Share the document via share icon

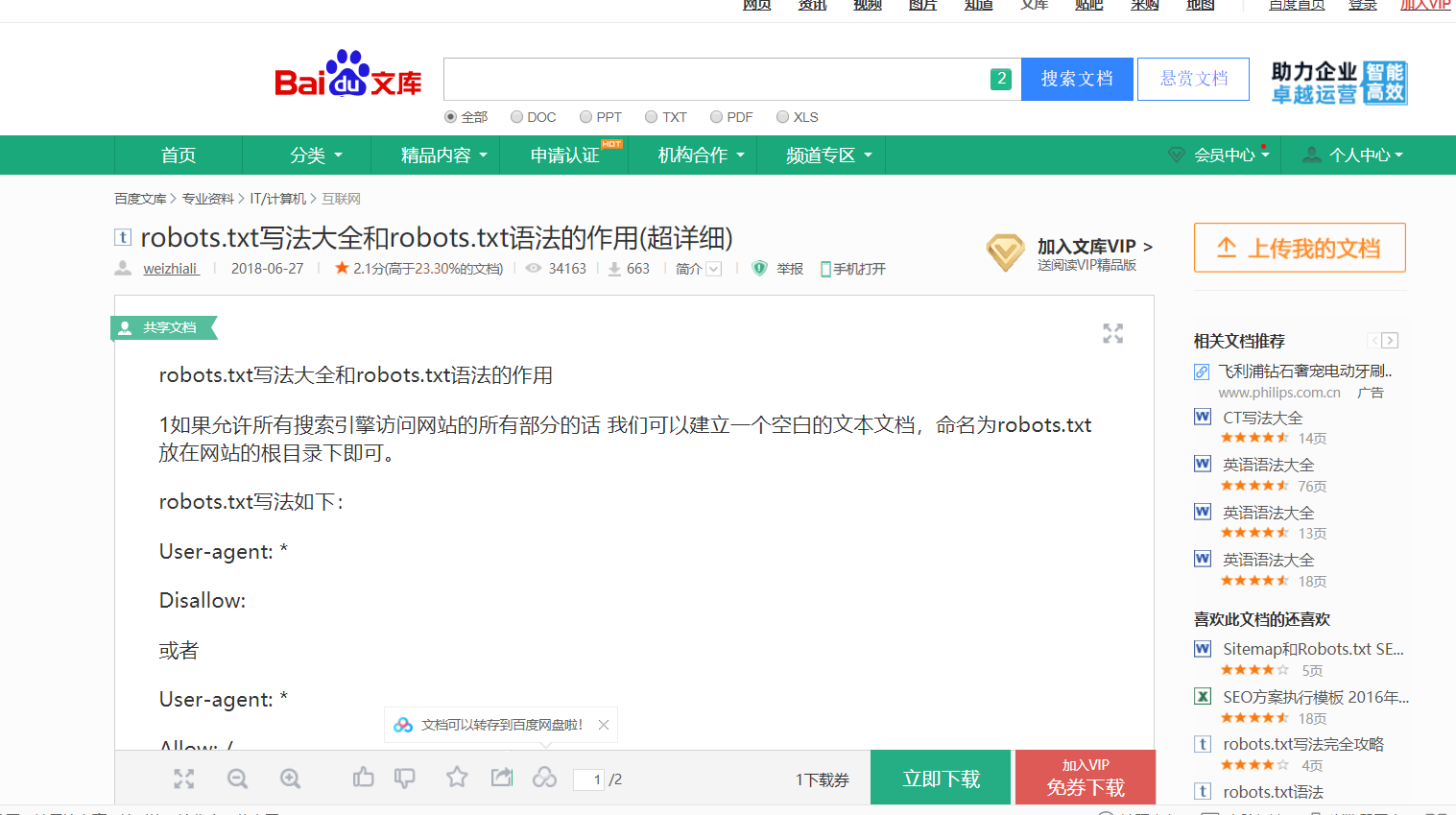[x=502, y=777]
